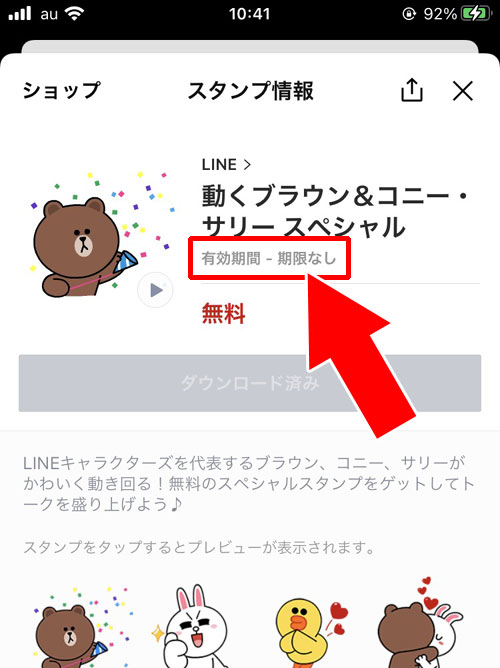500x668 pixels.
Task: Tap the sticker description paragraph
Action: [249, 484]
